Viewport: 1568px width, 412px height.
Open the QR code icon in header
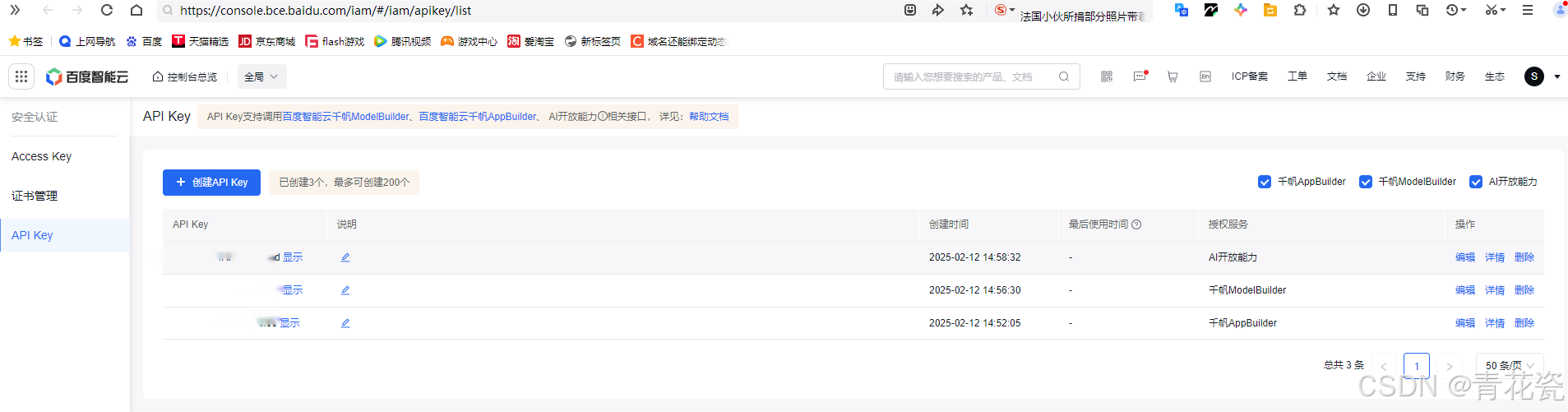pyautogui.click(x=1107, y=76)
